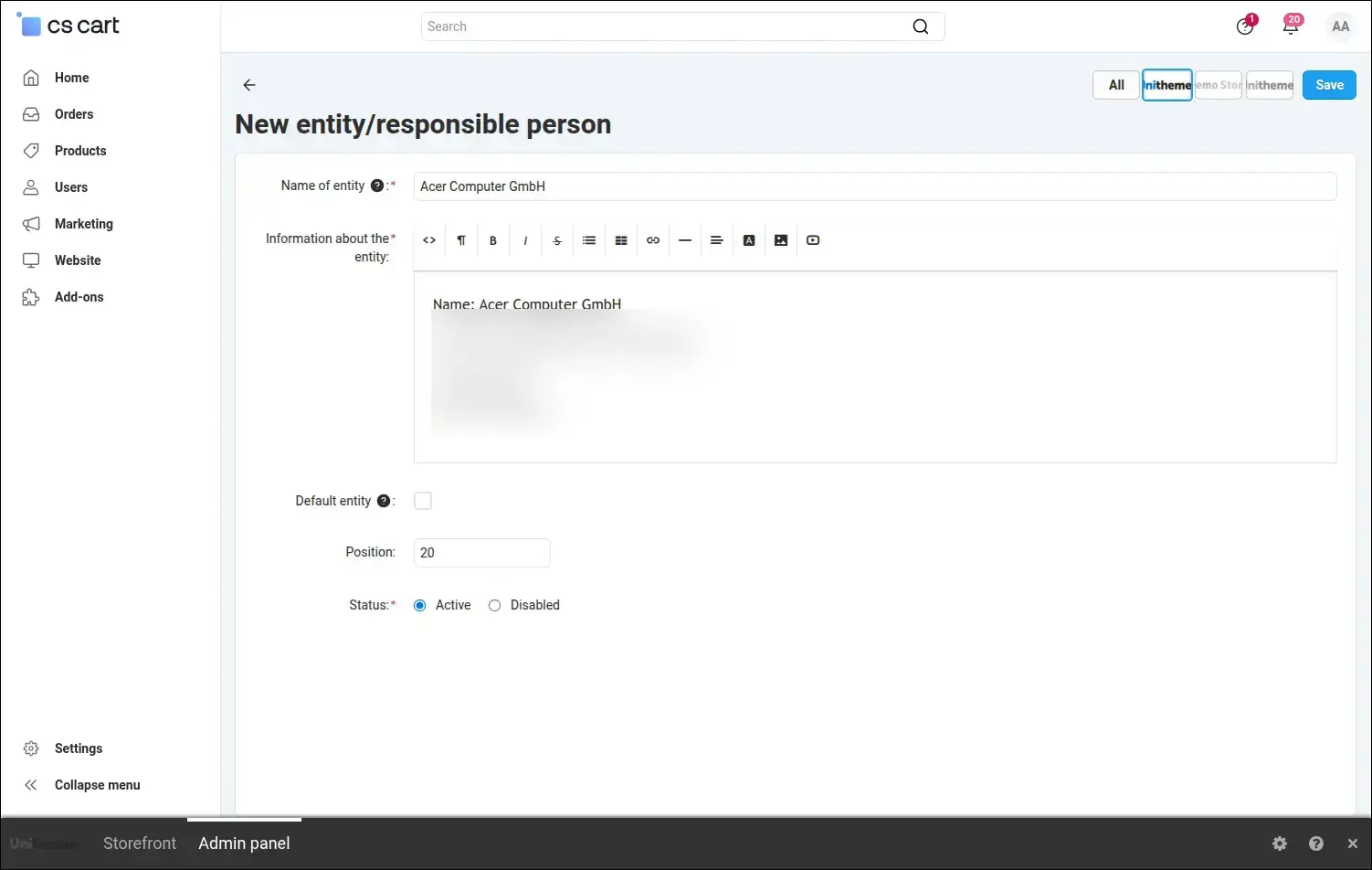Save the new entity
This screenshot has width=1372, height=870.
click(1329, 85)
